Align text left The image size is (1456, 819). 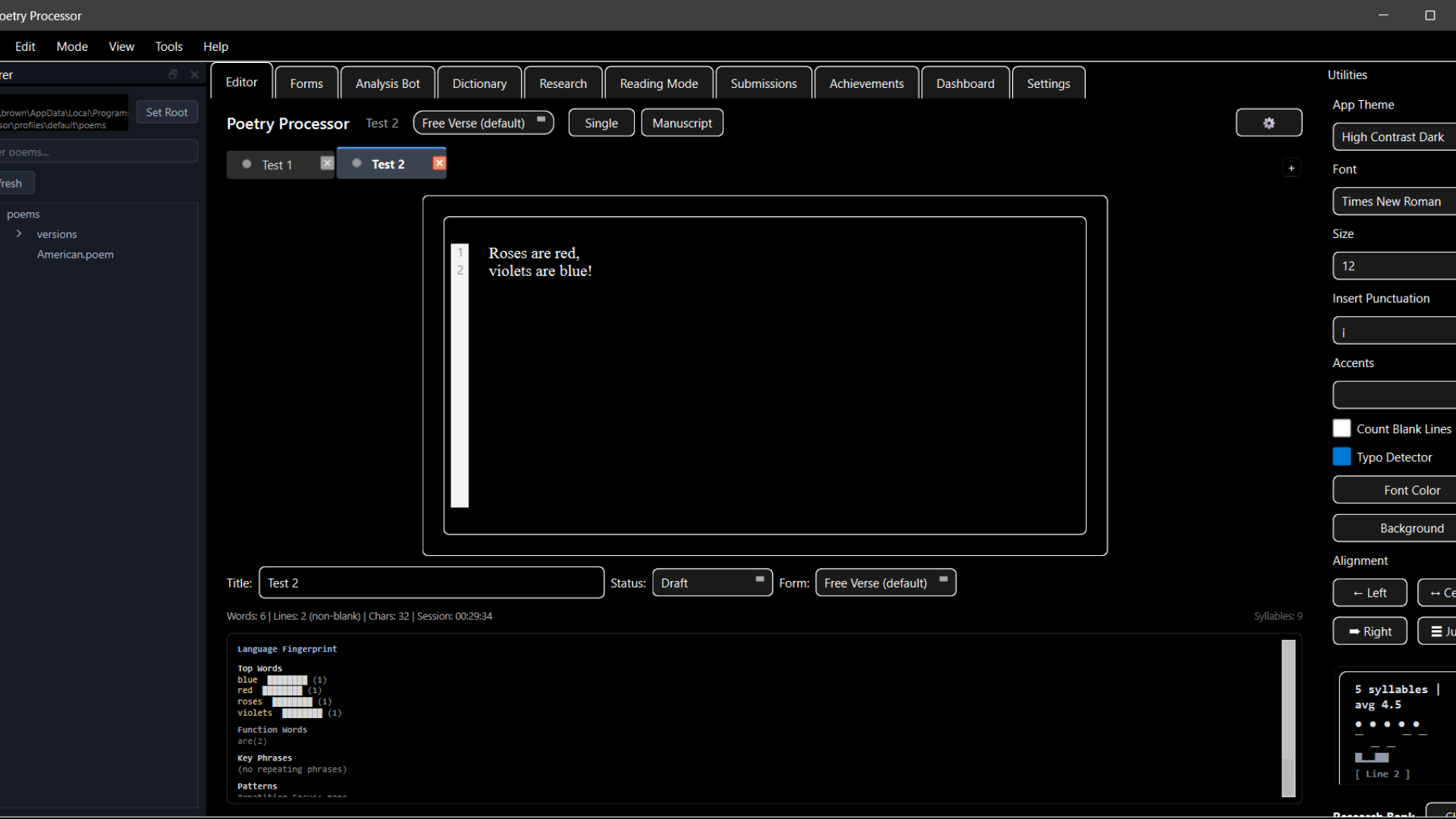[x=1370, y=592]
